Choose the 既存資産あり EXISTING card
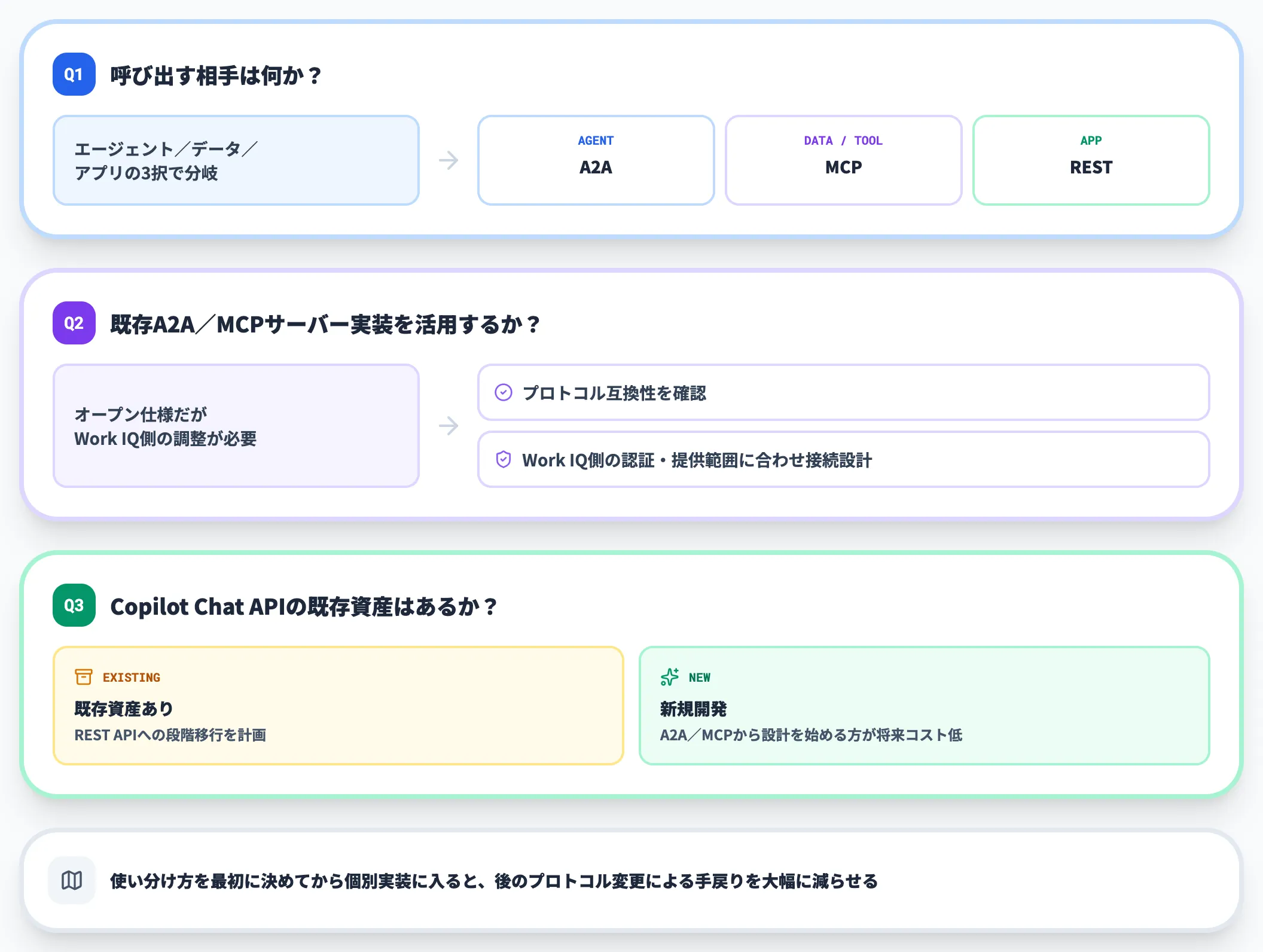This screenshot has width=1263, height=952. (338, 706)
